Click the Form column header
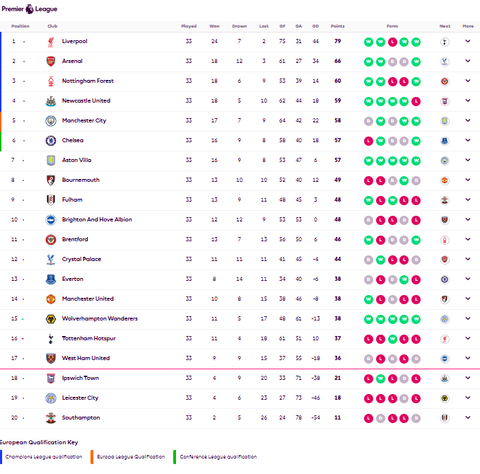Screen dimensions: 480x474 point(392,26)
